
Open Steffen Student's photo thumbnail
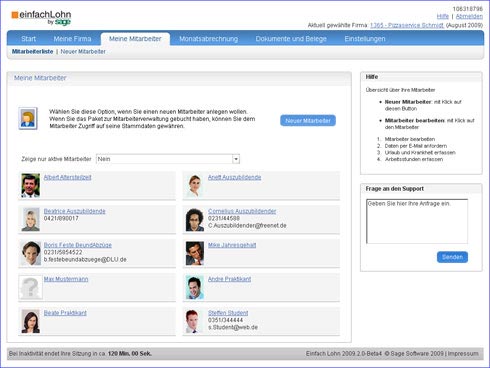195,321
